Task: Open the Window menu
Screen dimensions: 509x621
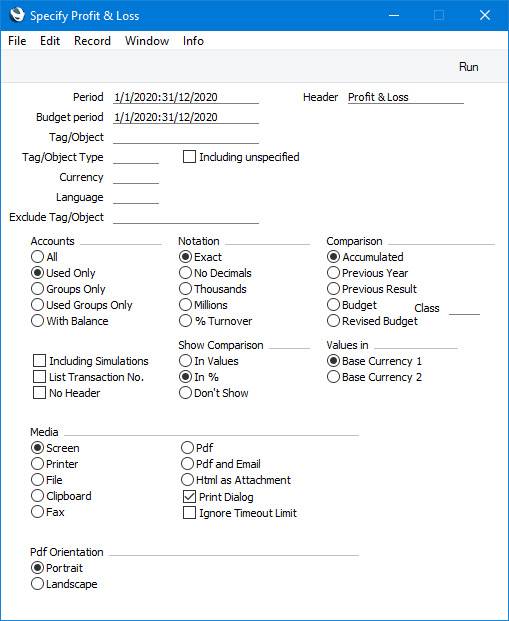Action: click(x=147, y=41)
